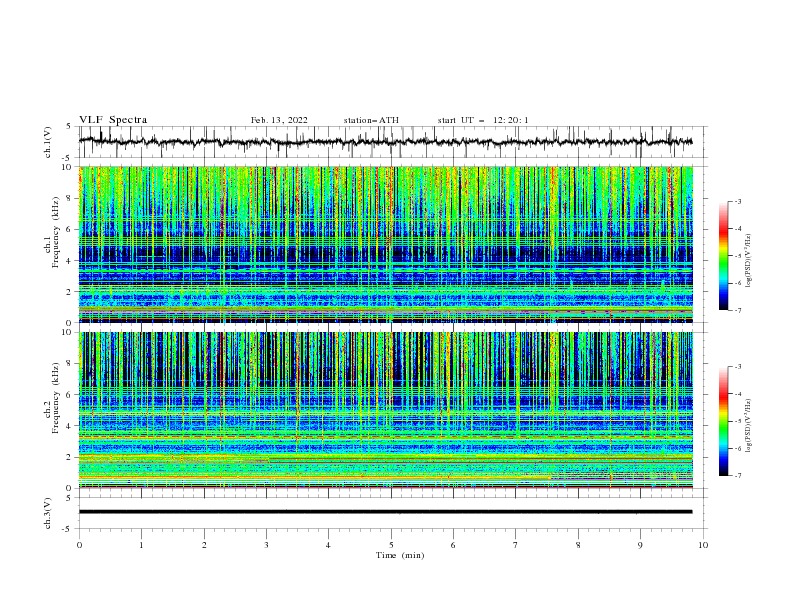Click the upper 'log(PSD)(V²/Hz)' colorbar label
This screenshot has height=612, width=792.
tap(748, 261)
